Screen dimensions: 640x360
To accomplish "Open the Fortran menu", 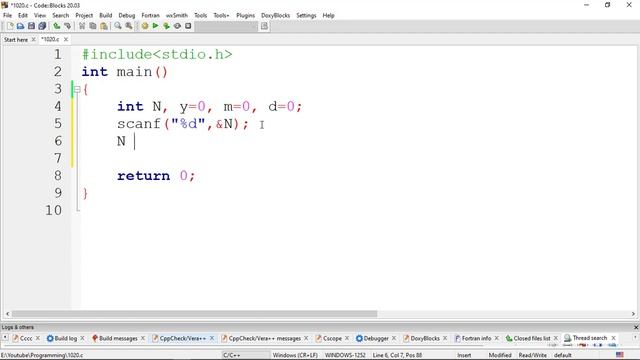I will tap(151, 16).
